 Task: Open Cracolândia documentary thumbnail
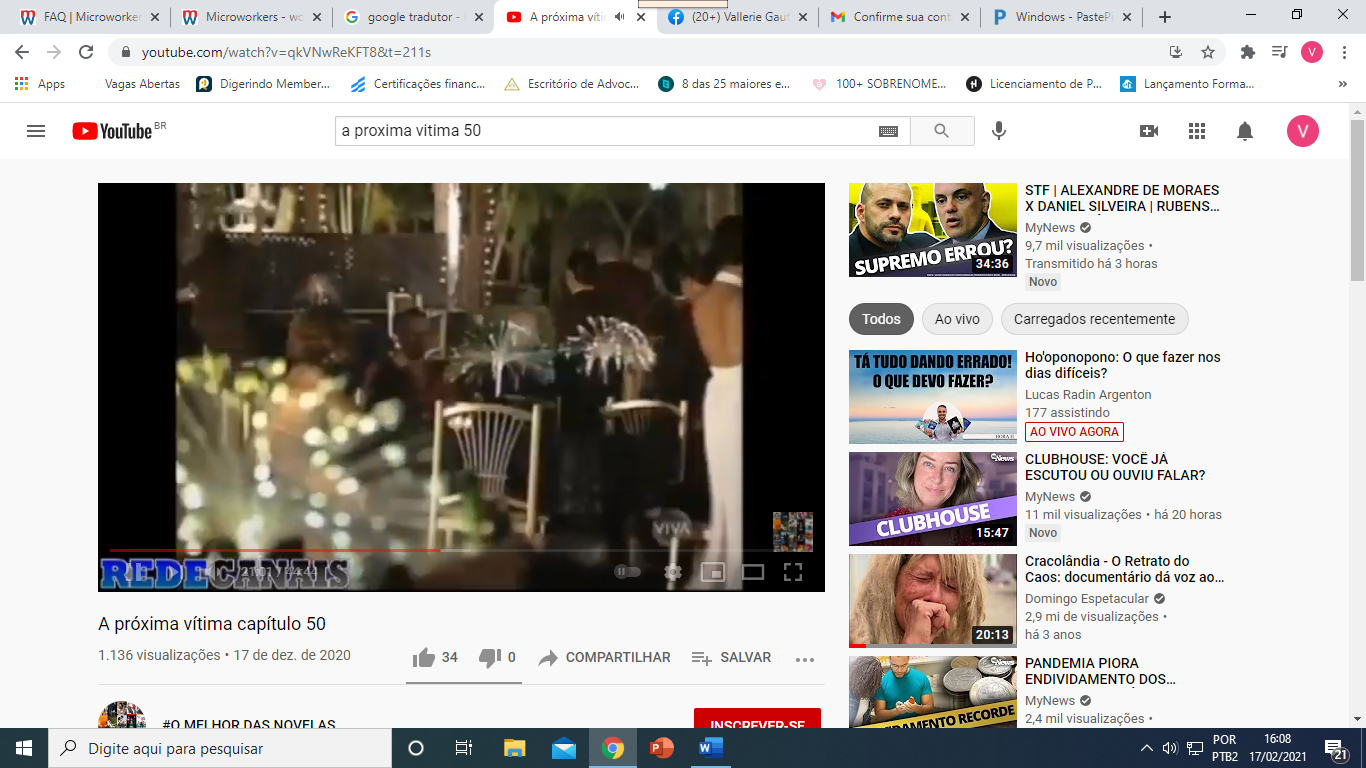pyautogui.click(x=933, y=601)
